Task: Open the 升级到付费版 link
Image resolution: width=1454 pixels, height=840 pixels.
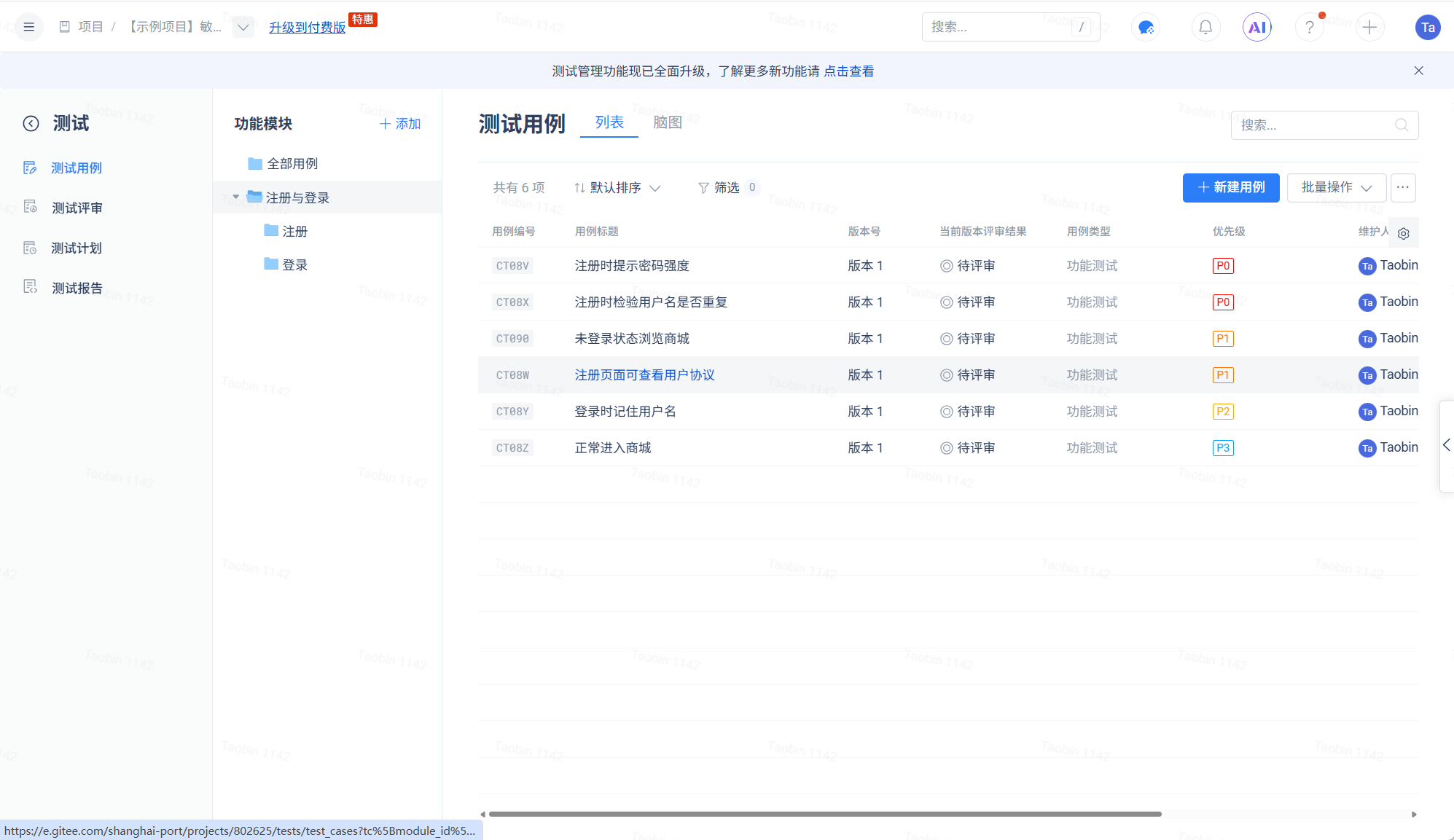Action: click(307, 27)
